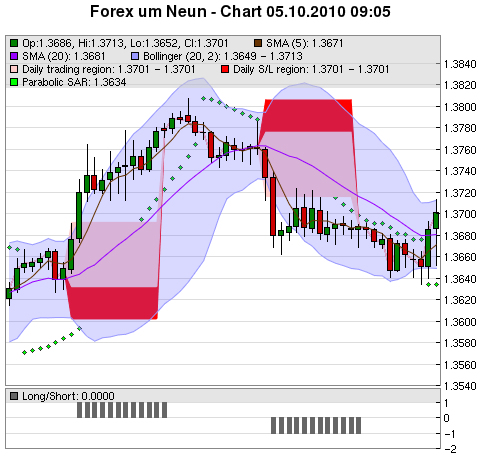
Task: Click the -2 label on Long/Short axis
Action: (450, 449)
